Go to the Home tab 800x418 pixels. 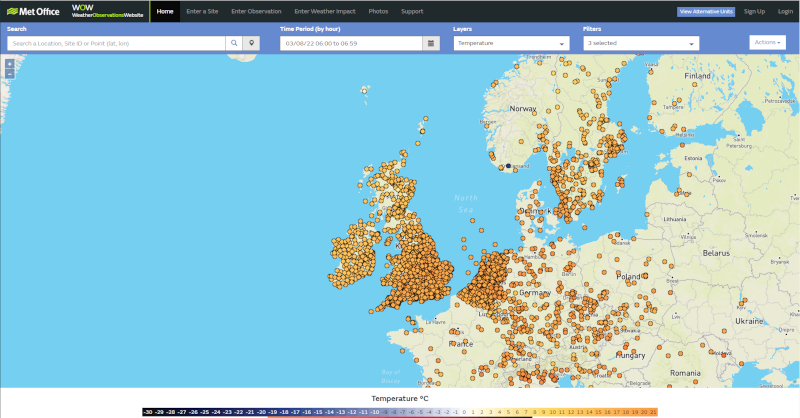(x=165, y=11)
